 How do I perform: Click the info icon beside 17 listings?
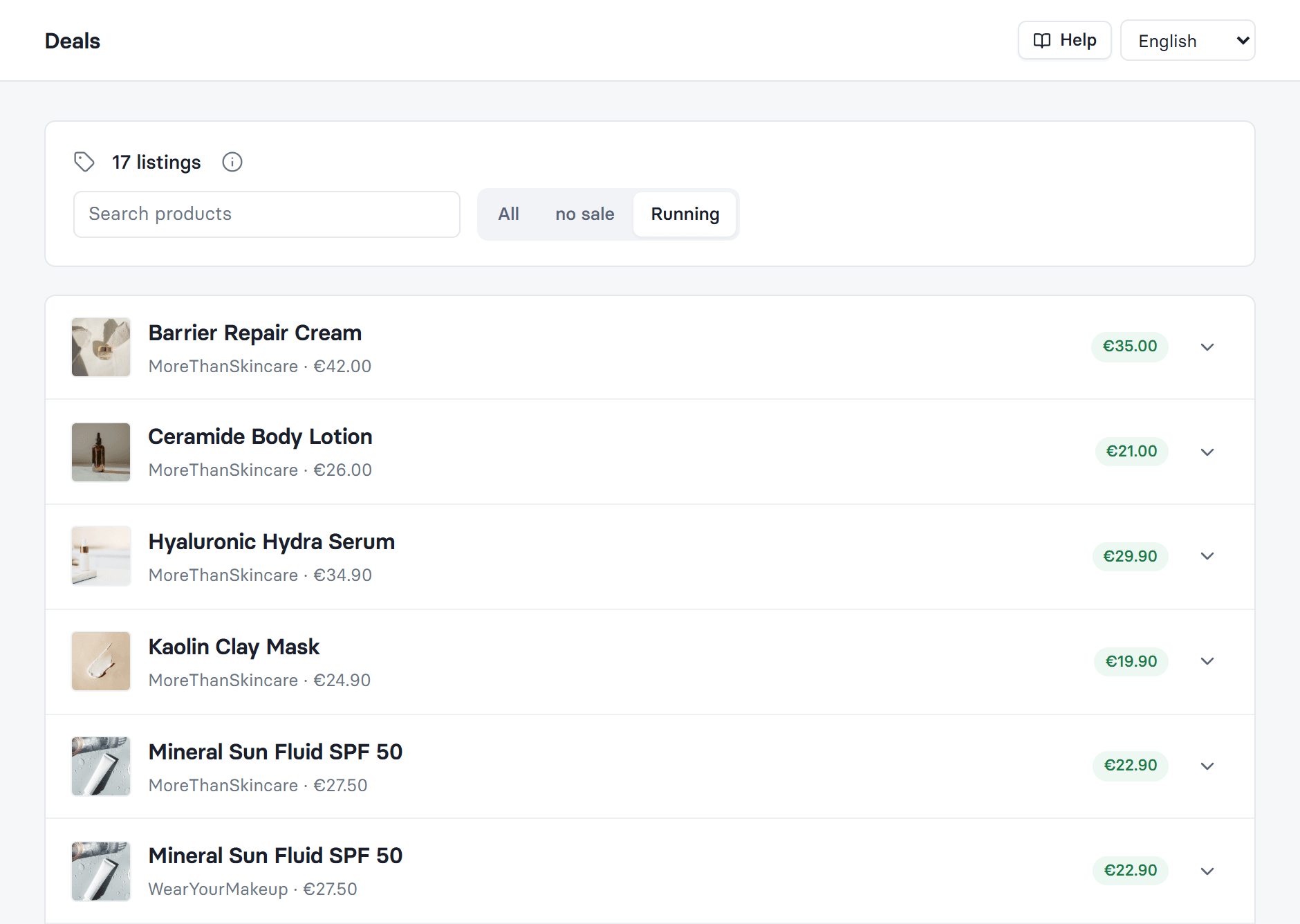point(232,162)
